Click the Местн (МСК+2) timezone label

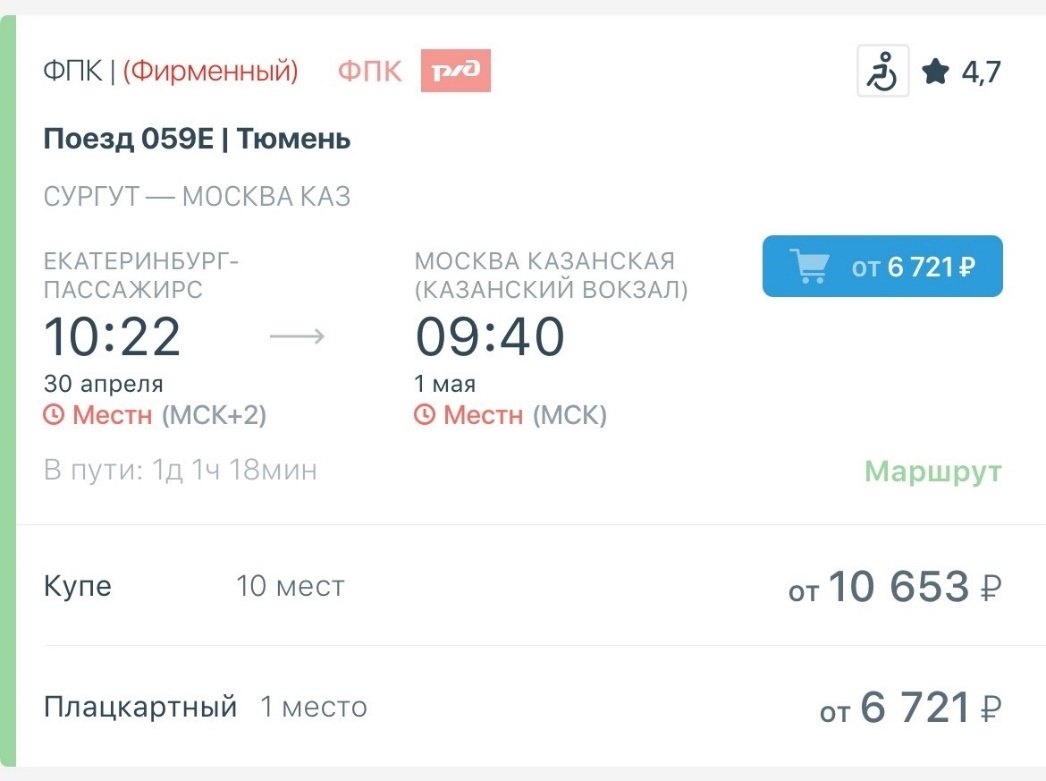pyautogui.click(x=169, y=415)
